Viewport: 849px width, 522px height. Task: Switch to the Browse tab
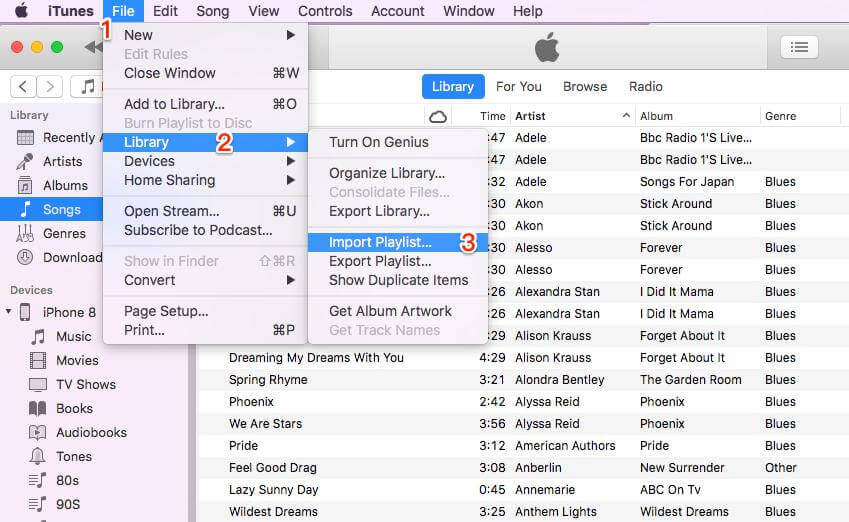pyautogui.click(x=585, y=87)
